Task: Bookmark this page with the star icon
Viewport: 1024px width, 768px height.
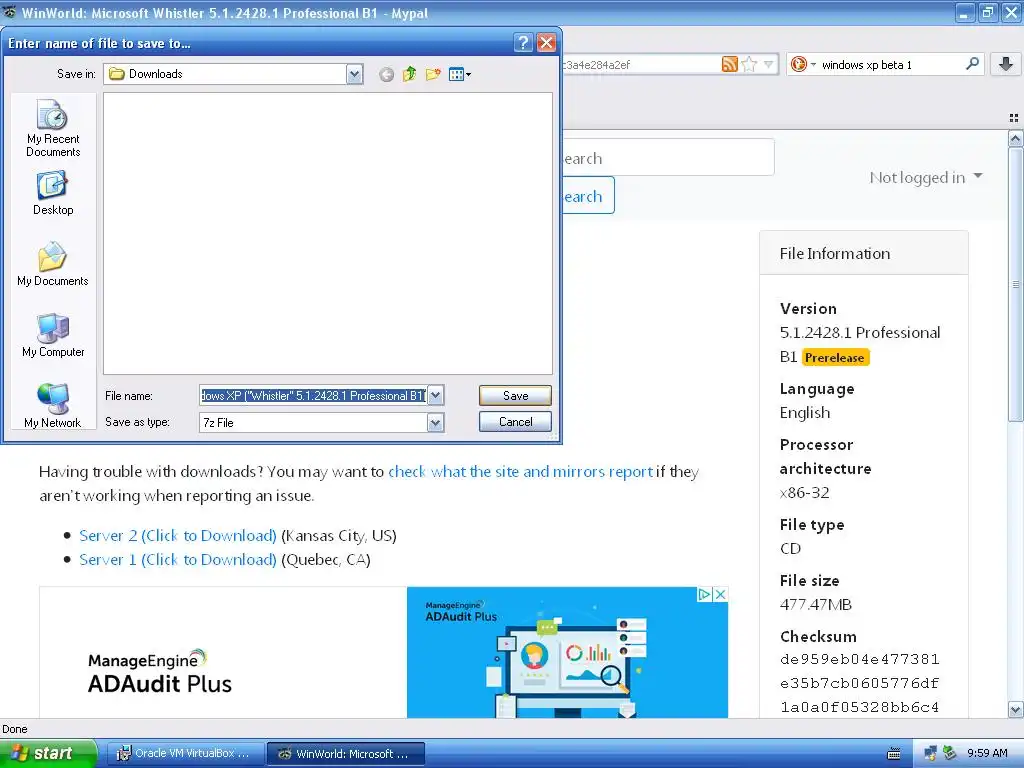Action: (x=750, y=64)
